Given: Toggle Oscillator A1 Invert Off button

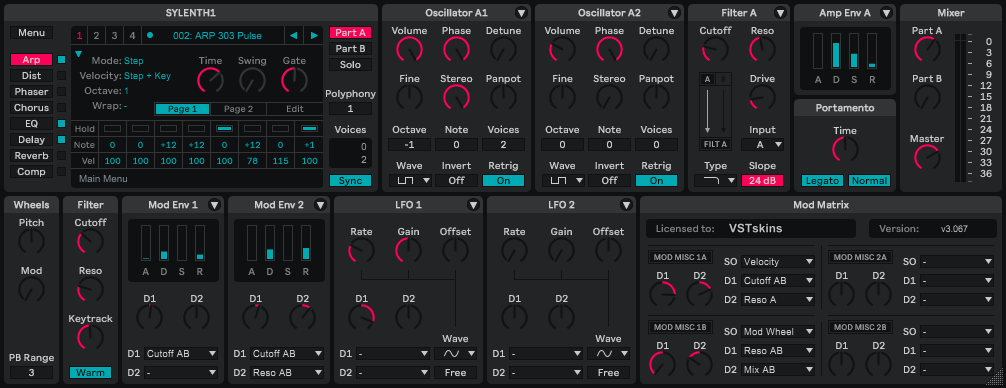Looking at the screenshot, I should coord(456,181).
